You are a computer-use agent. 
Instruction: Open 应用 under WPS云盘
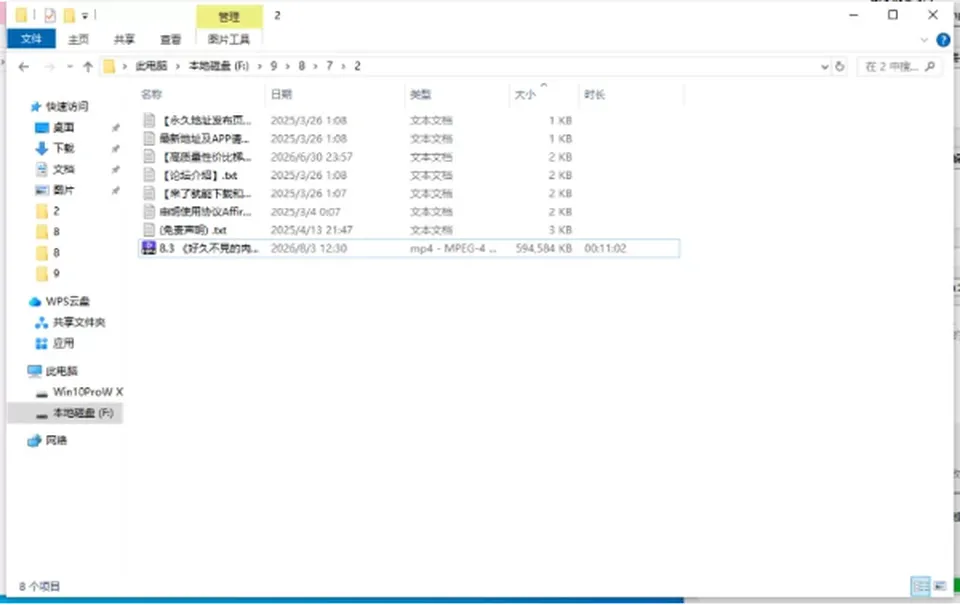(x=63, y=343)
